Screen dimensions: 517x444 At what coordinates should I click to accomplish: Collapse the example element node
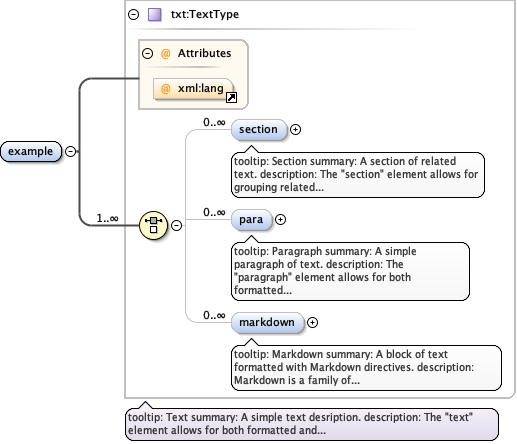pos(70,152)
